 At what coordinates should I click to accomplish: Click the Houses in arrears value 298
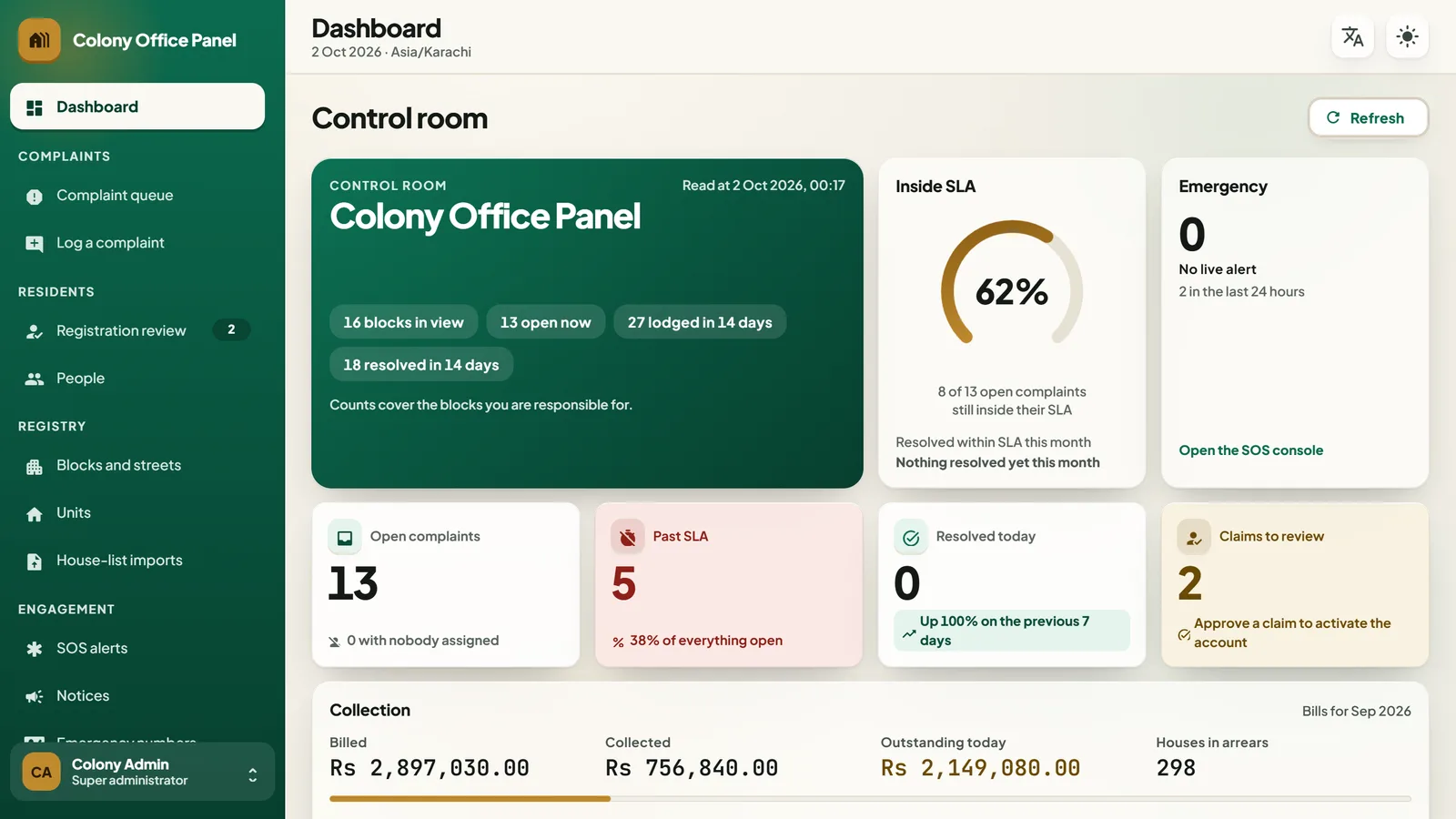(1176, 768)
